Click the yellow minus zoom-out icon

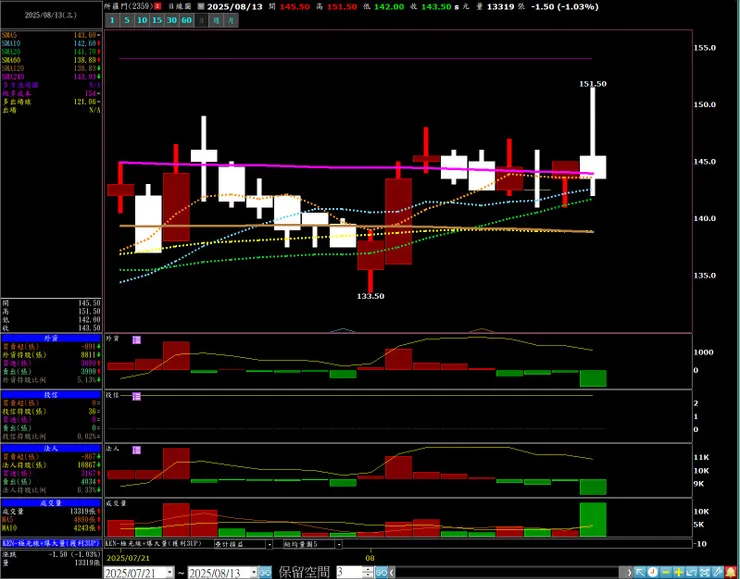click(x=665, y=572)
